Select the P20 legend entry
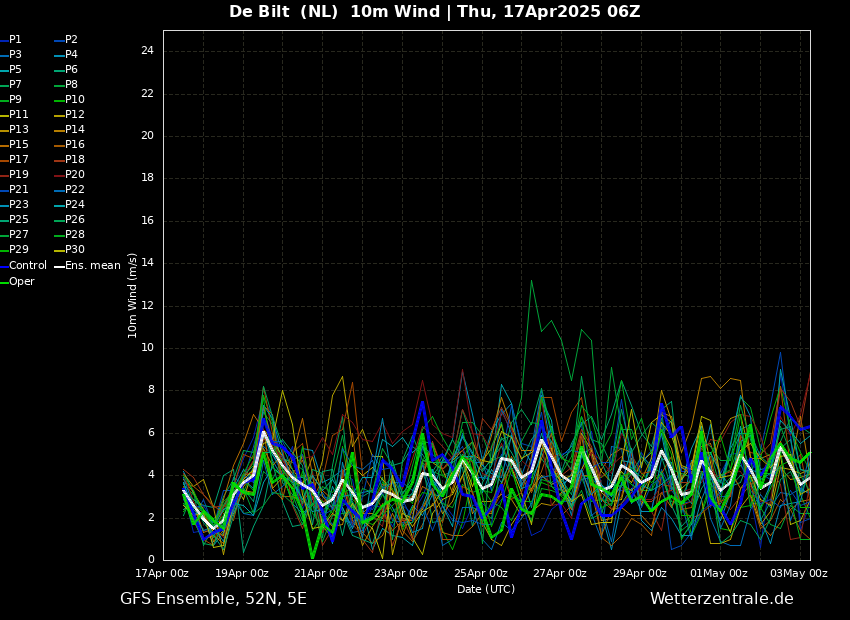This screenshot has width=850, height=620. coord(74,175)
